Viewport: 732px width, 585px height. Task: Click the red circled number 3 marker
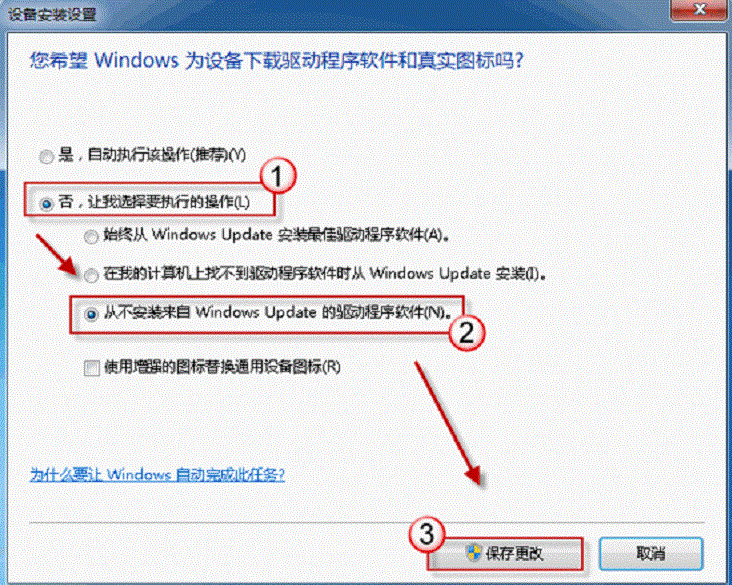click(x=427, y=534)
